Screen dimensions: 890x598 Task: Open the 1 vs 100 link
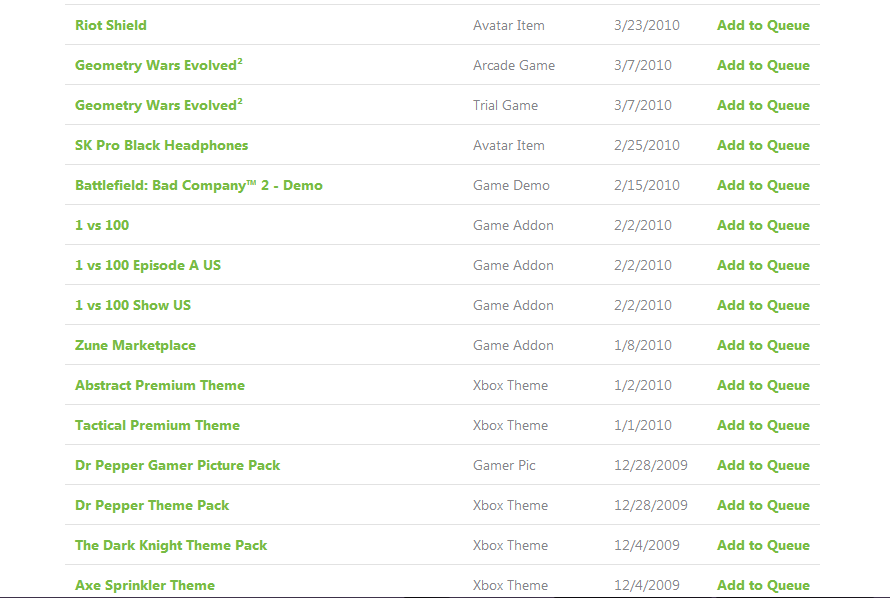[x=102, y=225]
